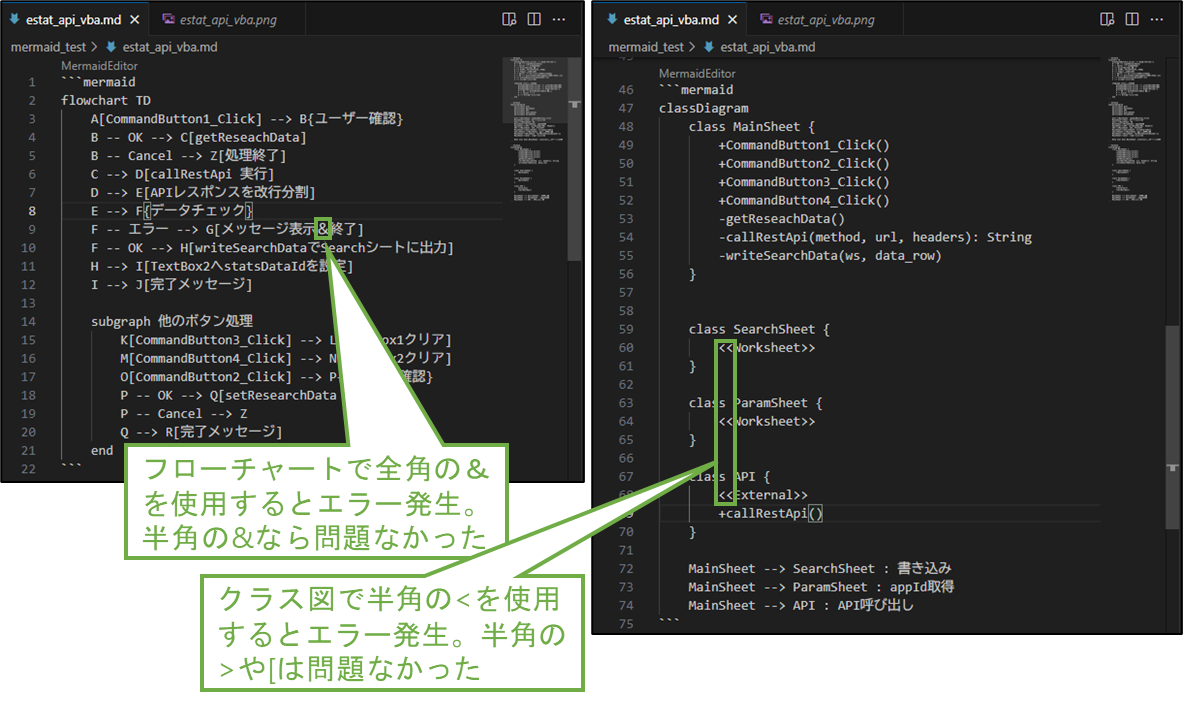The height and width of the screenshot is (703, 1183).
Task: Click the 'classDiagram' line
Action: tap(704, 108)
